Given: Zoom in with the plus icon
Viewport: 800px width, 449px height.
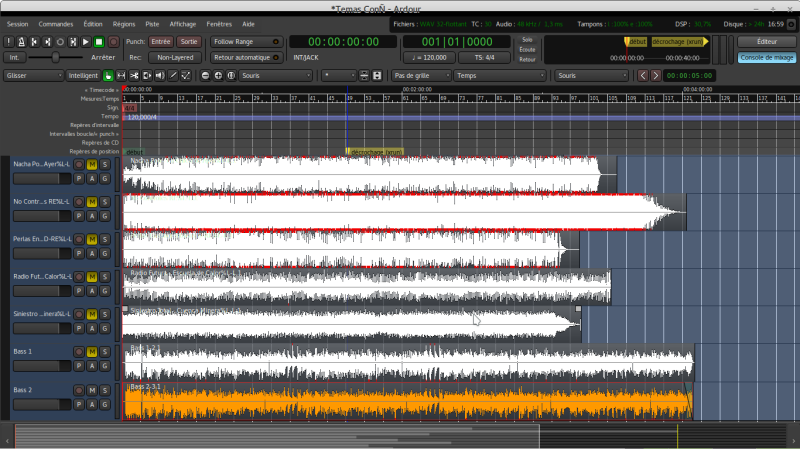Looking at the screenshot, I should tap(218, 76).
